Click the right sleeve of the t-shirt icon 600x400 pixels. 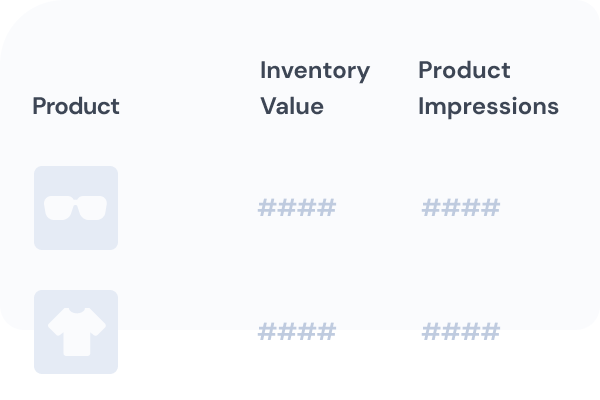click(x=96, y=323)
